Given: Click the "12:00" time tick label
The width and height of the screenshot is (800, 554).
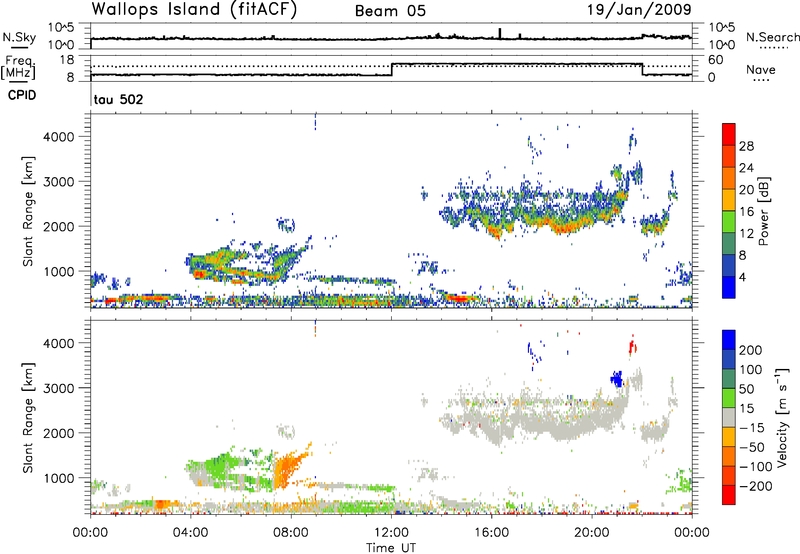Looking at the screenshot, I should (391, 533).
